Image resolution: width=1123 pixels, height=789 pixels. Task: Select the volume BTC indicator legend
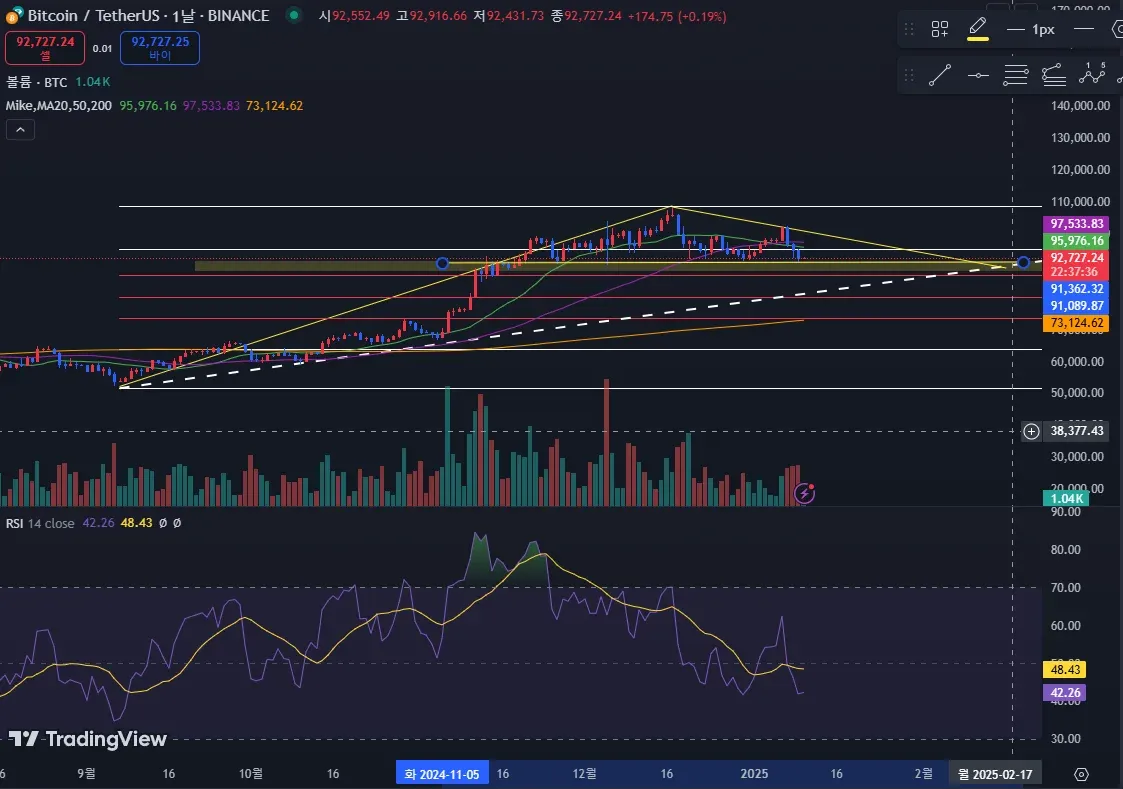[x=37, y=82]
